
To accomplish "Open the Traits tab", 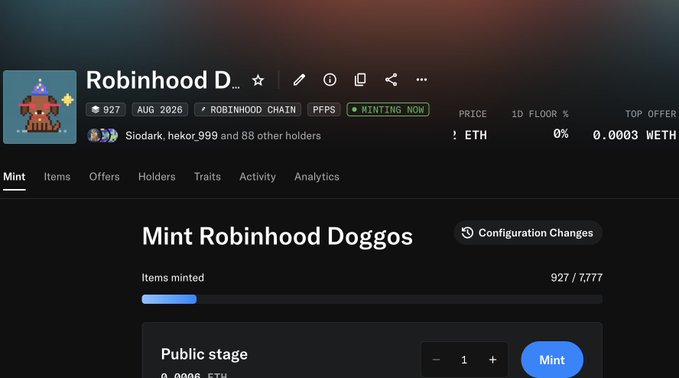I will (x=207, y=177).
